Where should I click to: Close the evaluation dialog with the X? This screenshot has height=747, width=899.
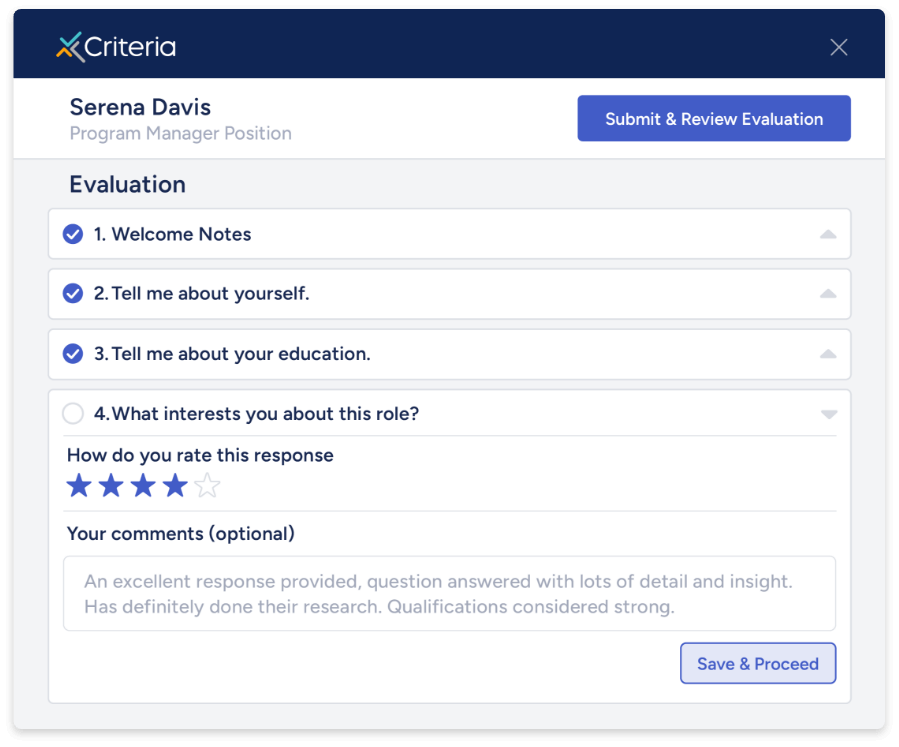(838, 46)
